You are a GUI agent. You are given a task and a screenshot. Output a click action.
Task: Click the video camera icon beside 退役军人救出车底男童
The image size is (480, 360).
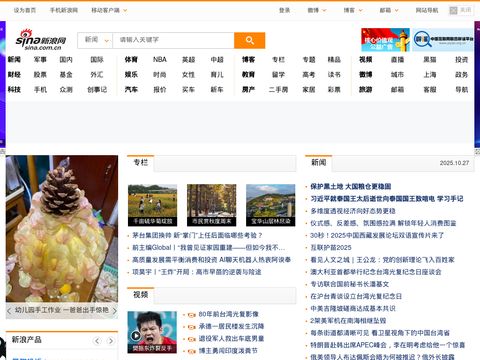click(x=191, y=339)
